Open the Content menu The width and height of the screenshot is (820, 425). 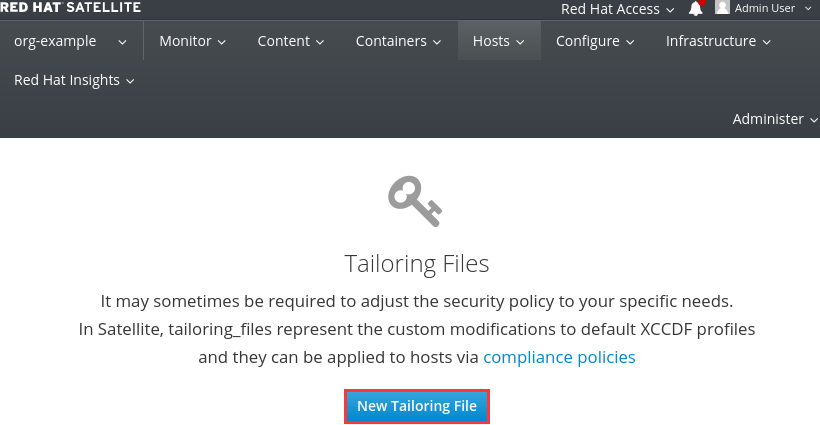(x=290, y=41)
